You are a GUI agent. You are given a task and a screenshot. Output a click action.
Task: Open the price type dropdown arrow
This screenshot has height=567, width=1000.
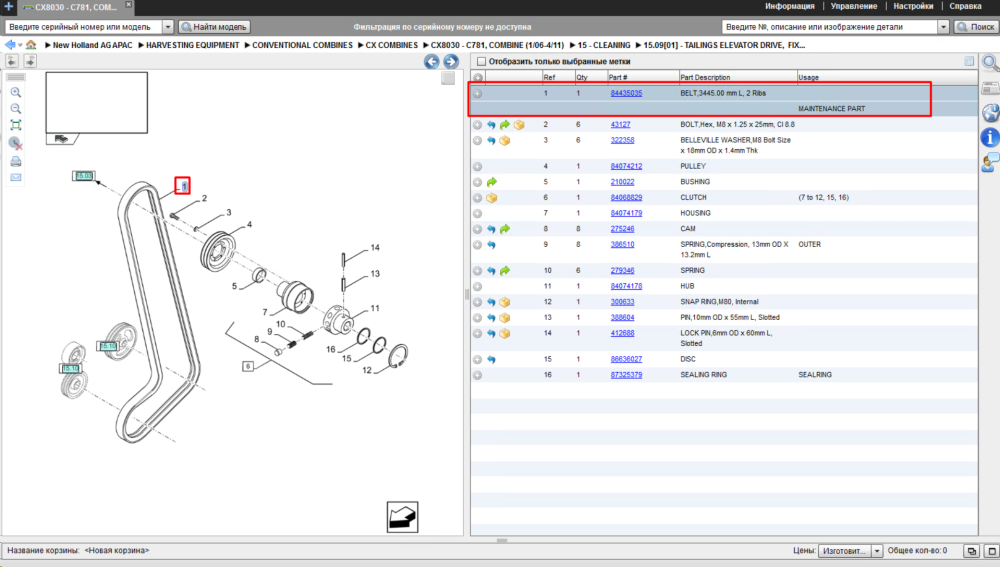click(x=877, y=551)
